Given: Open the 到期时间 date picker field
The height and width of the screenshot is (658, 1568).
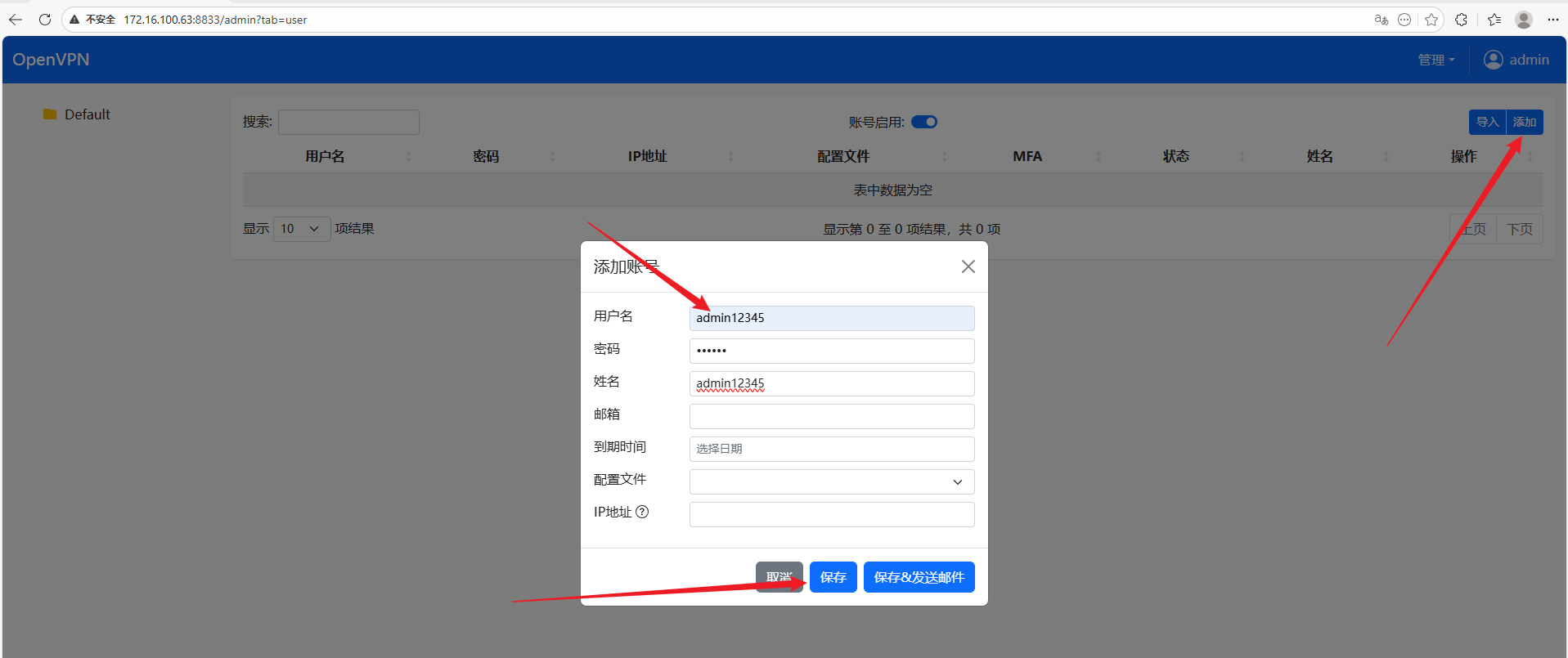Looking at the screenshot, I should pos(832,449).
